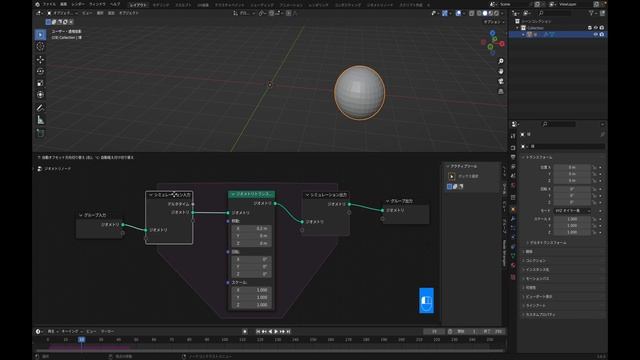Screen dimensions: 640x360
Task: Open the Modifier wrench properties tab
Action: [x=513, y=219]
